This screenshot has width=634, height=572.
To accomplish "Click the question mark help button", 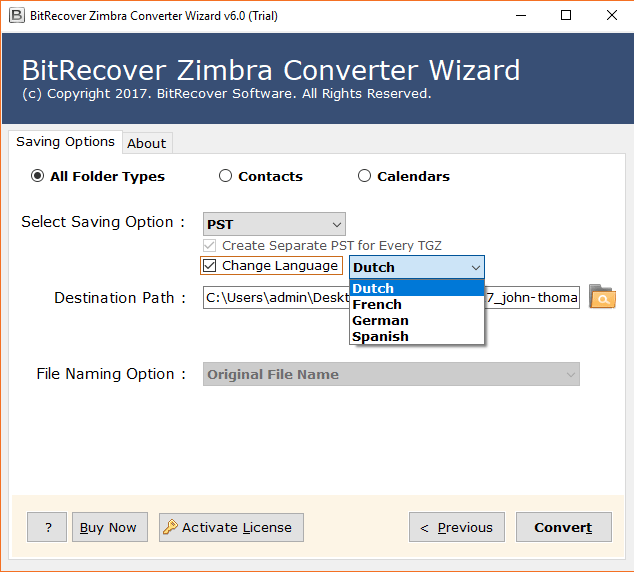I will coord(47,527).
